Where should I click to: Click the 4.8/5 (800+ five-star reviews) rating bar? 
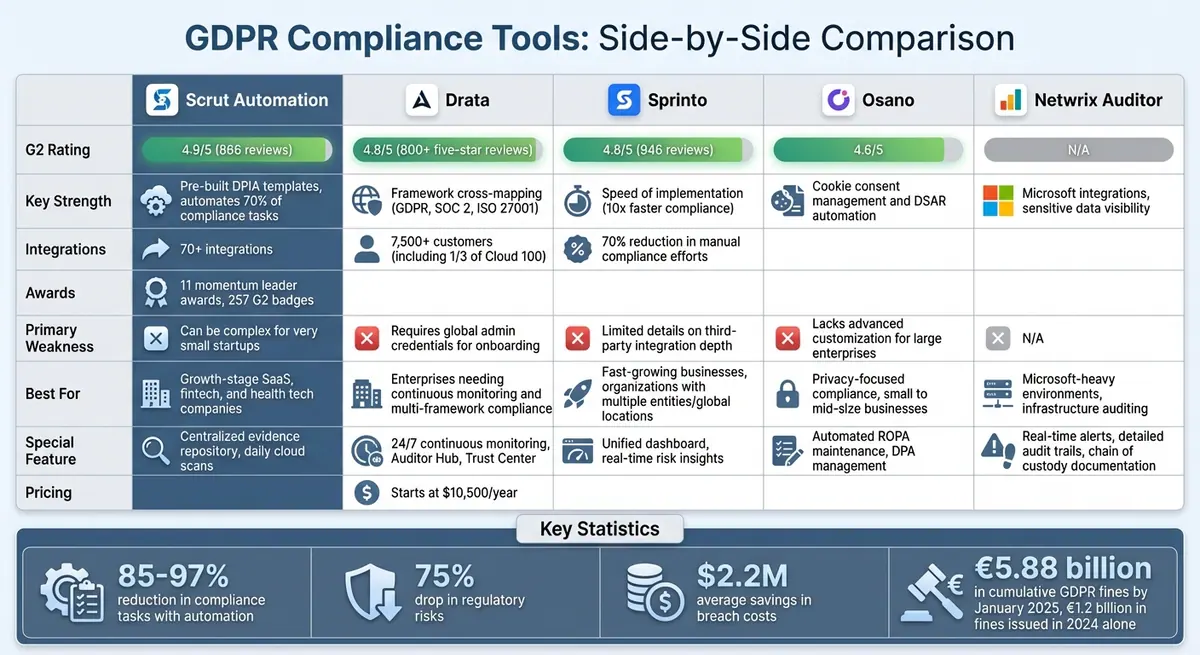point(448,150)
